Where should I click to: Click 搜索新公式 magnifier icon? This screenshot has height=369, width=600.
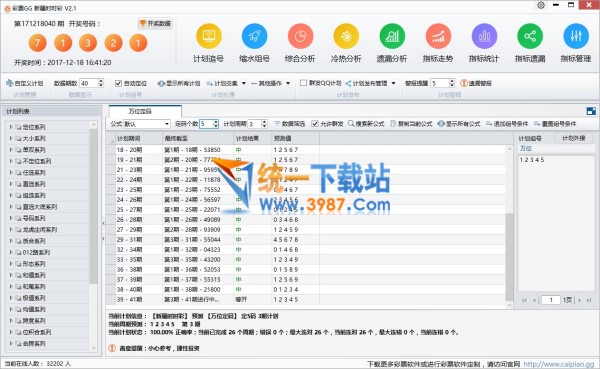point(351,124)
